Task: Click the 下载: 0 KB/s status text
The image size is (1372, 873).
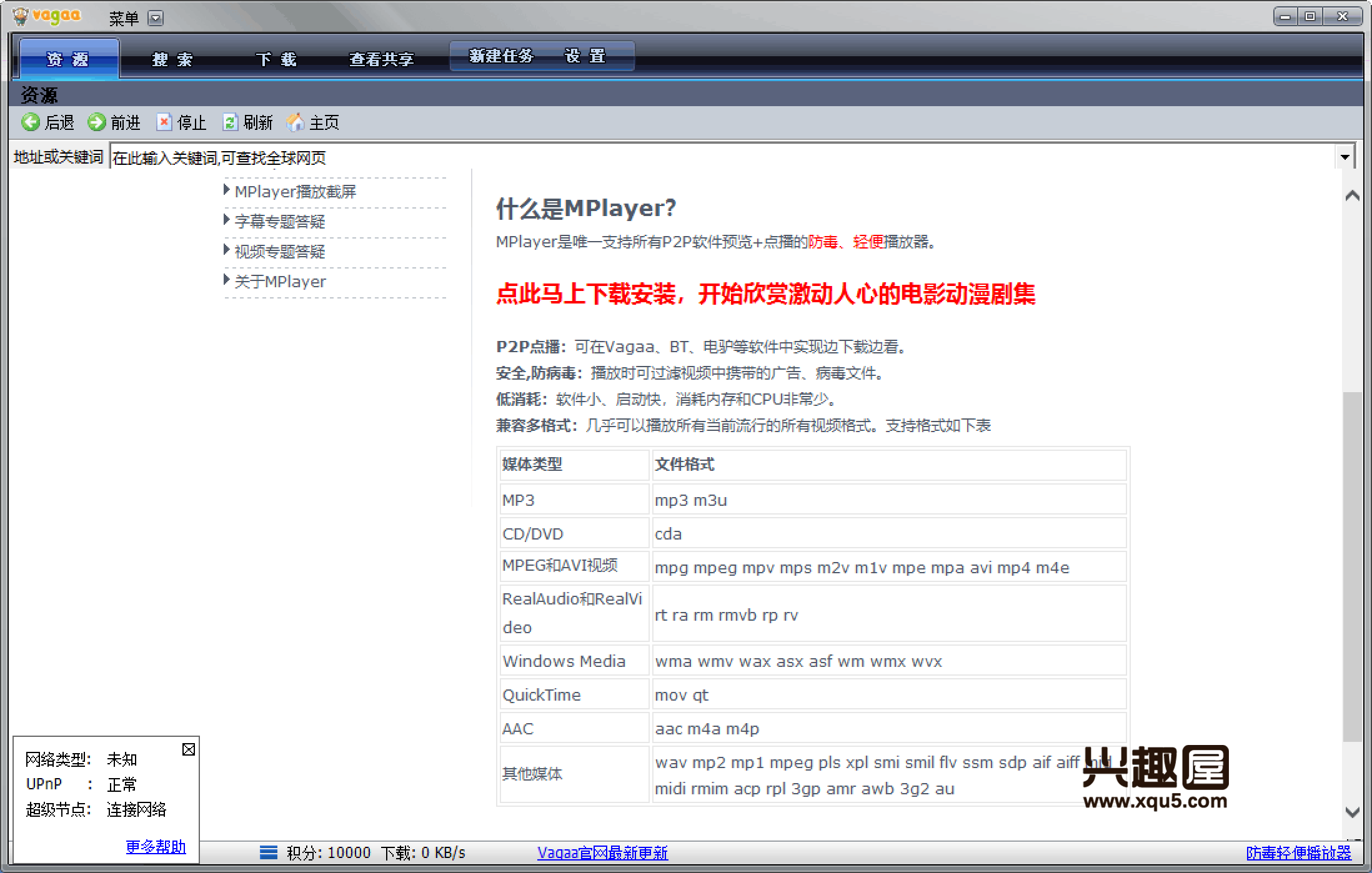Action: click(x=423, y=853)
